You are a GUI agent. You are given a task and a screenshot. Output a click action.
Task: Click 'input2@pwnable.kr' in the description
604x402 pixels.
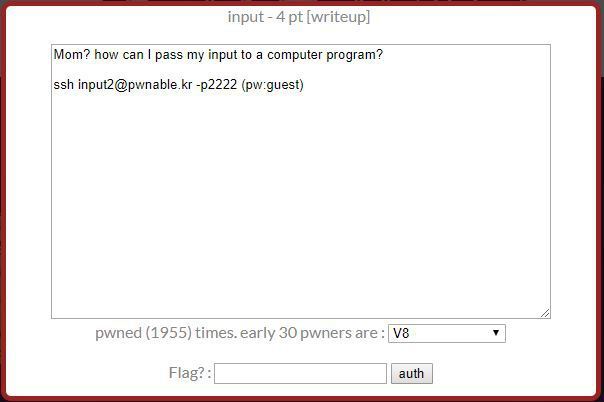[135, 85]
